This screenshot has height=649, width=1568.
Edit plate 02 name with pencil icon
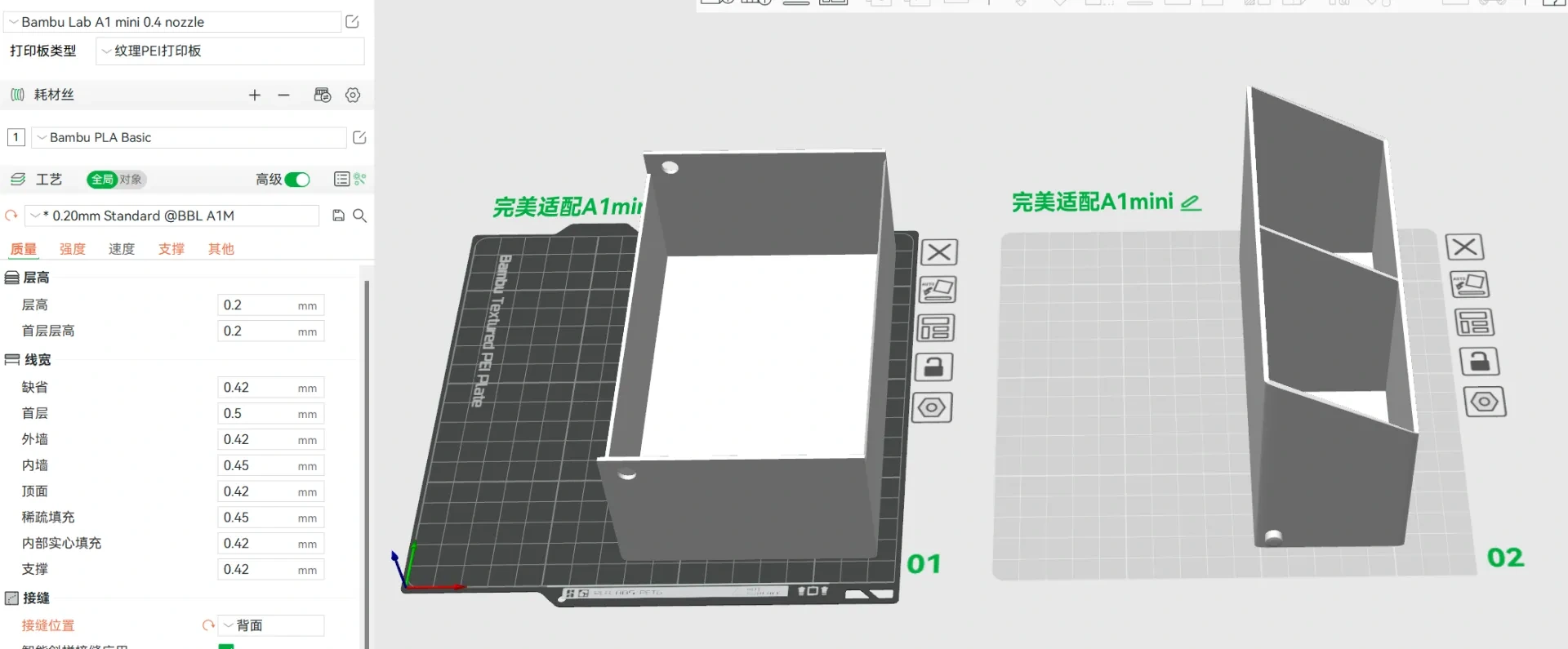coord(1191,202)
